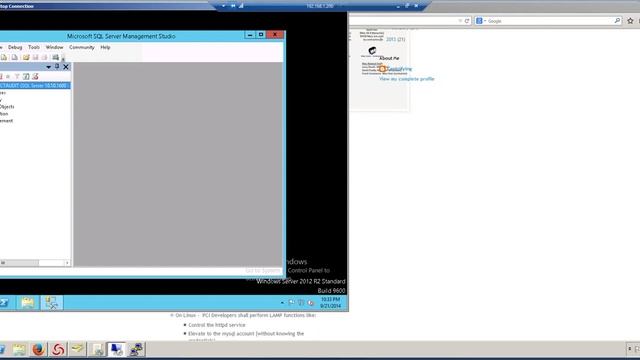Bookmark the page with the star icon
640x360 pixels.
[630, 21]
